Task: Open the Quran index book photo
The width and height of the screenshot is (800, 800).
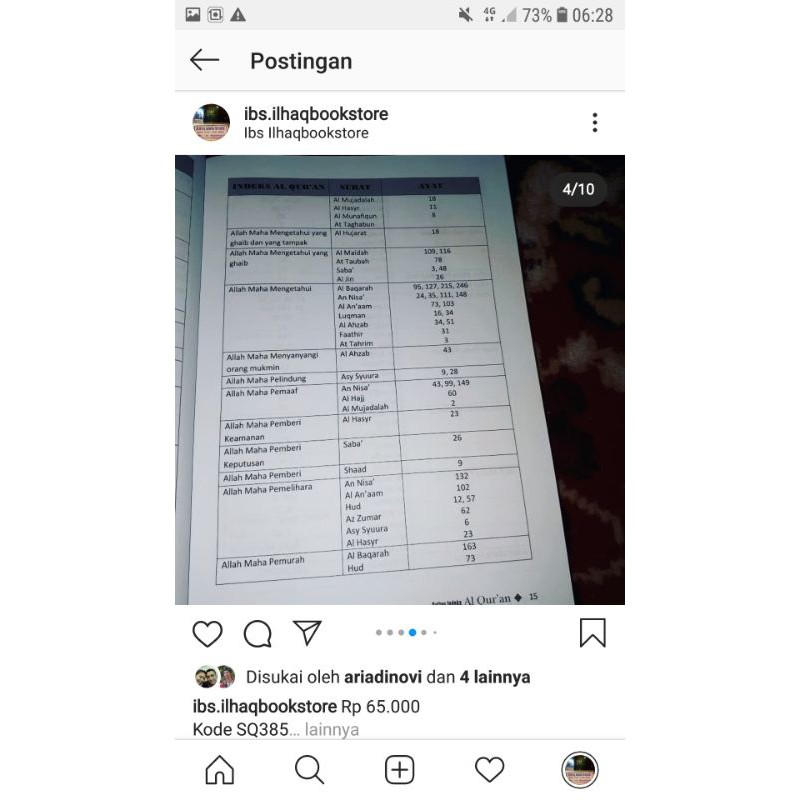Action: click(x=399, y=380)
